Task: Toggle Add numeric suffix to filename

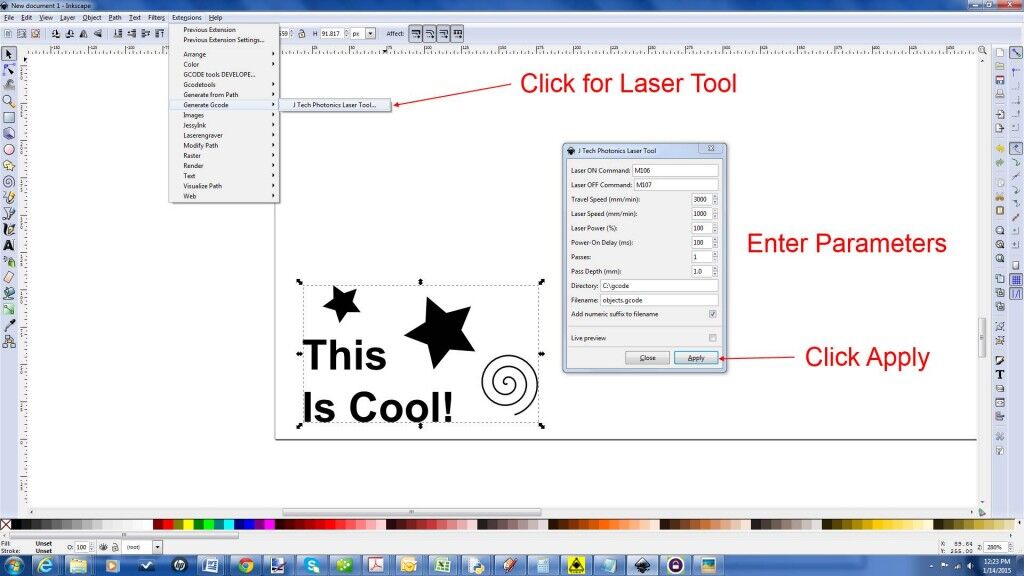Action: (712, 314)
